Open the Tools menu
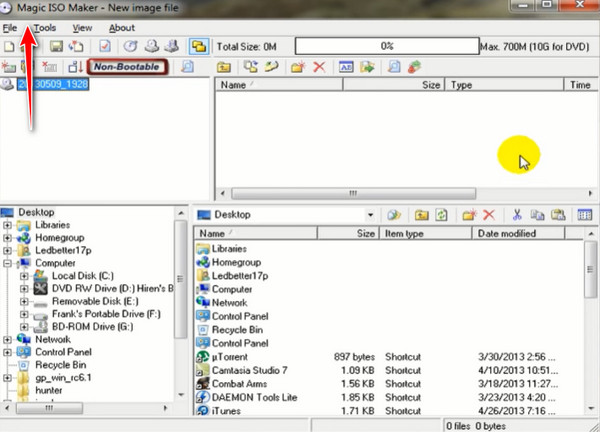This screenshot has width=600, height=432. (45, 28)
